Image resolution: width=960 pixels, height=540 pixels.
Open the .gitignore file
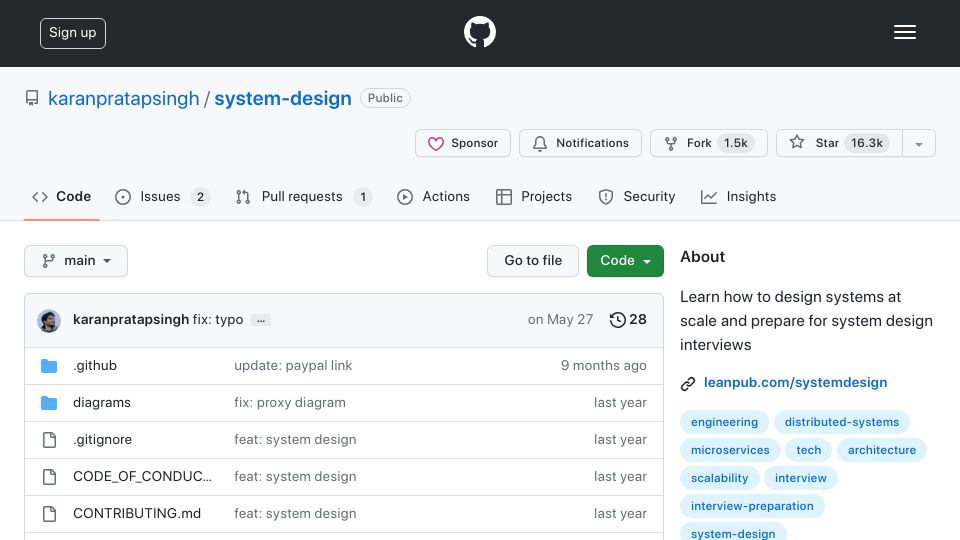coord(102,440)
